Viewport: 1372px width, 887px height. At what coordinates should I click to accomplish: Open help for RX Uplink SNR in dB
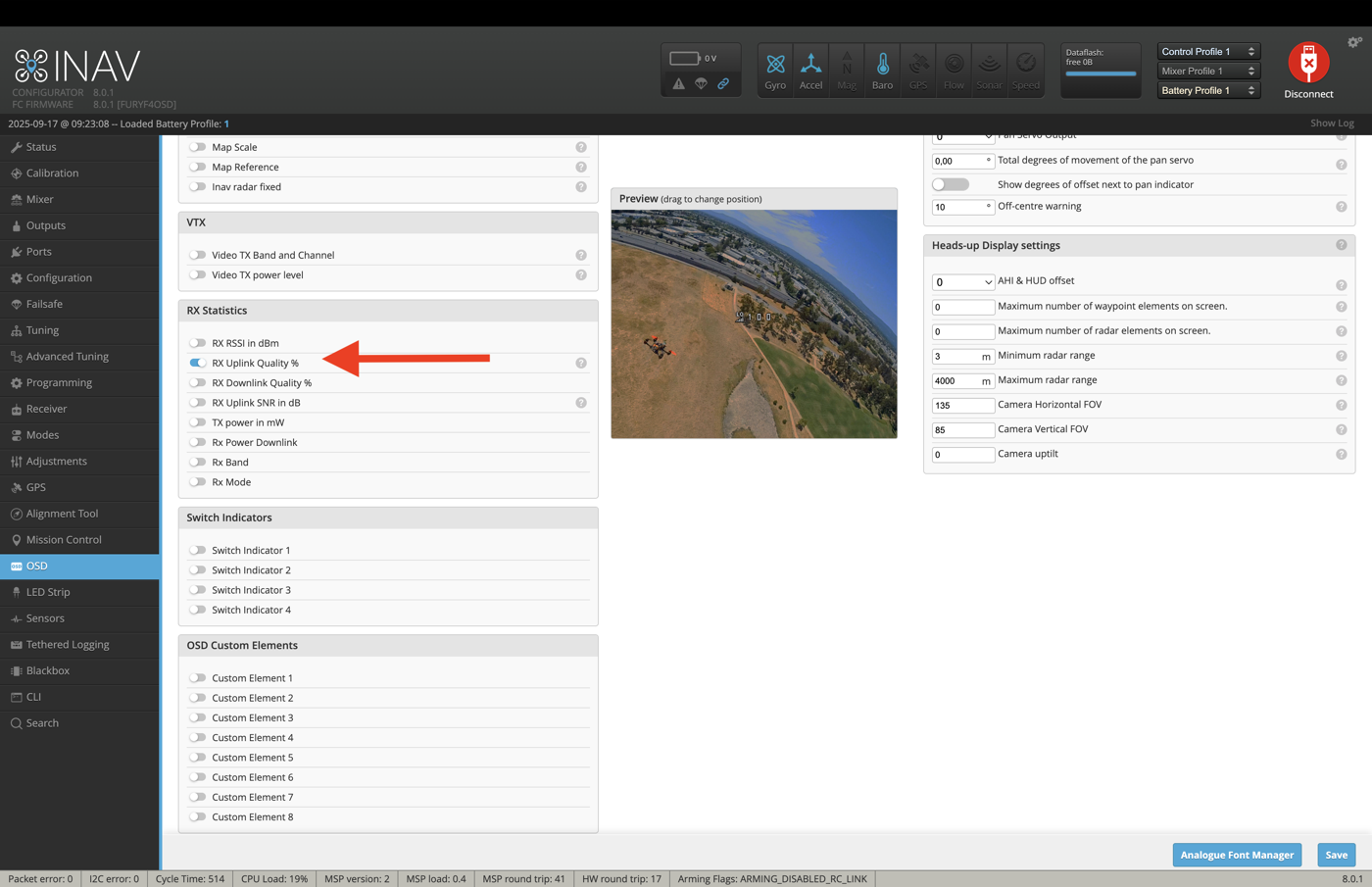click(x=581, y=403)
